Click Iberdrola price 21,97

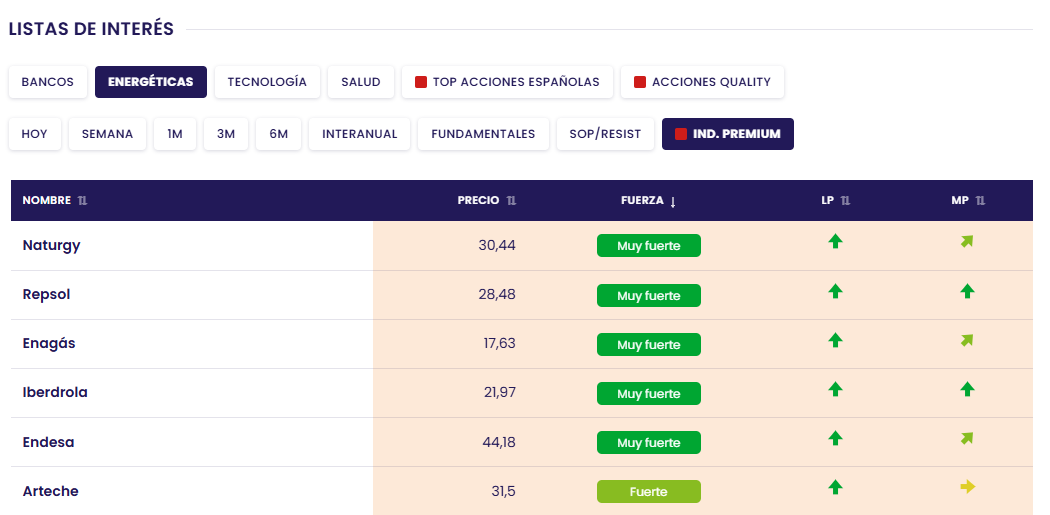pyautogui.click(x=500, y=392)
